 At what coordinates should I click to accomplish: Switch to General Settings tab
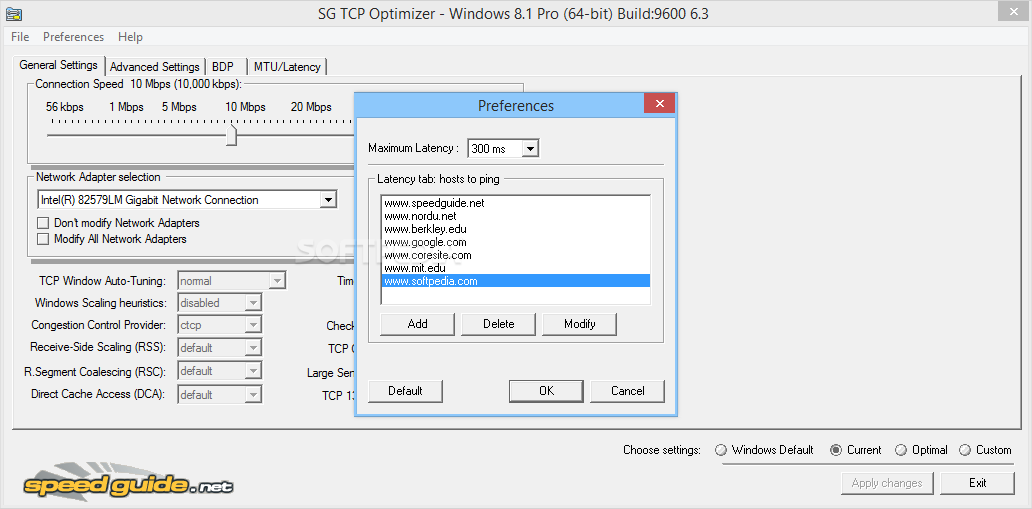coord(59,65)
